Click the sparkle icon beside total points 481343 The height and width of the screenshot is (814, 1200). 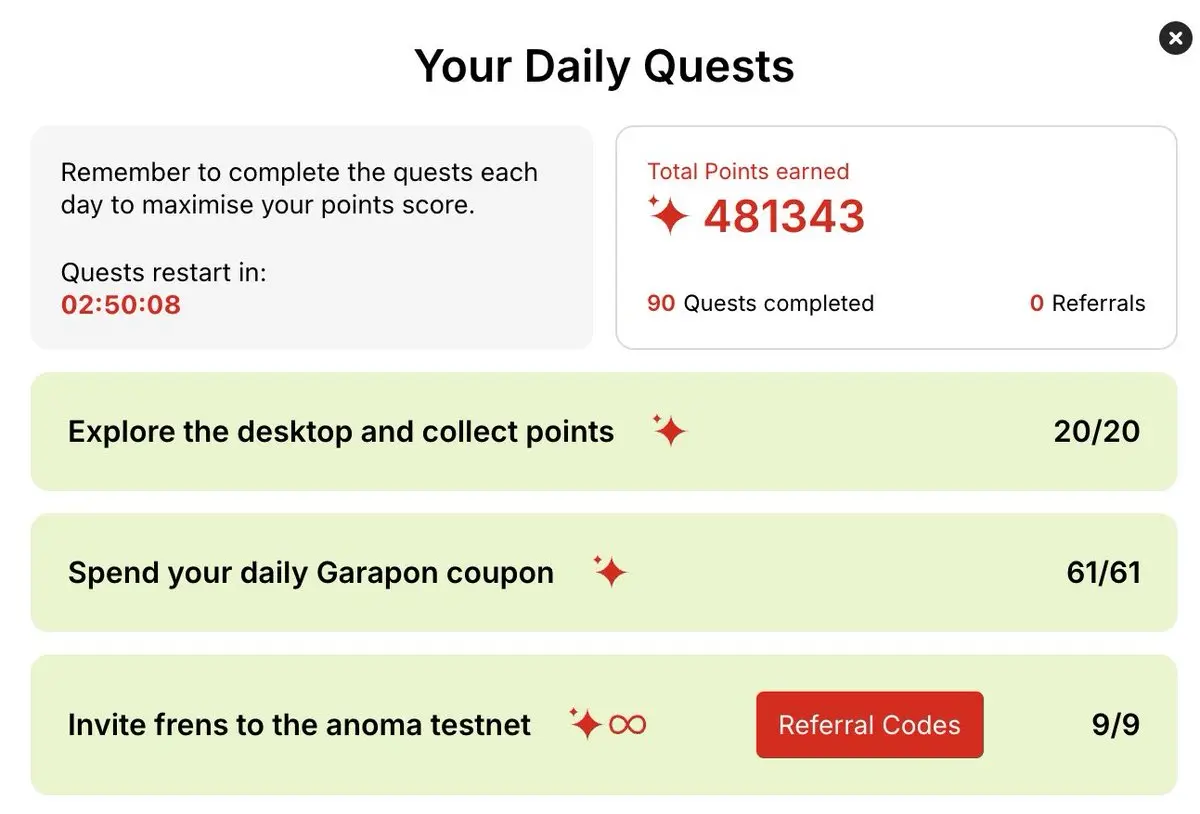click(667, 216)
